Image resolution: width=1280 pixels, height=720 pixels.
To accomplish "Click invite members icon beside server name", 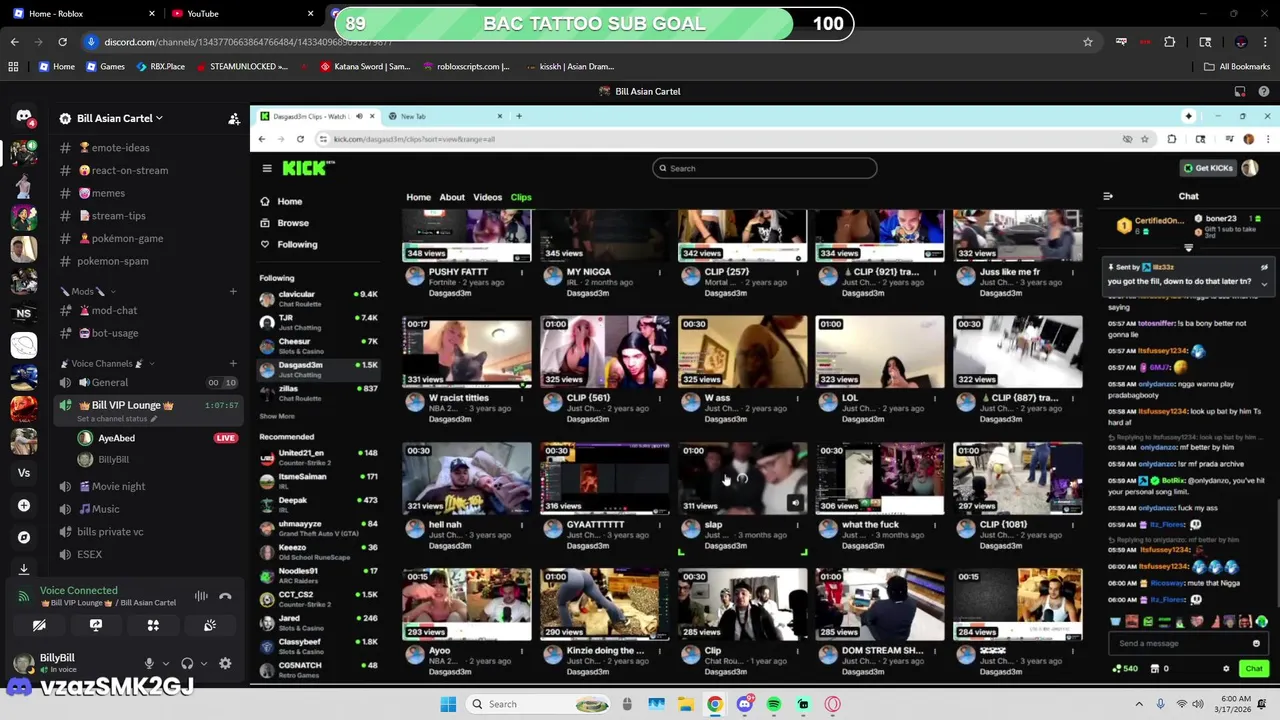I will pos(234,118).
